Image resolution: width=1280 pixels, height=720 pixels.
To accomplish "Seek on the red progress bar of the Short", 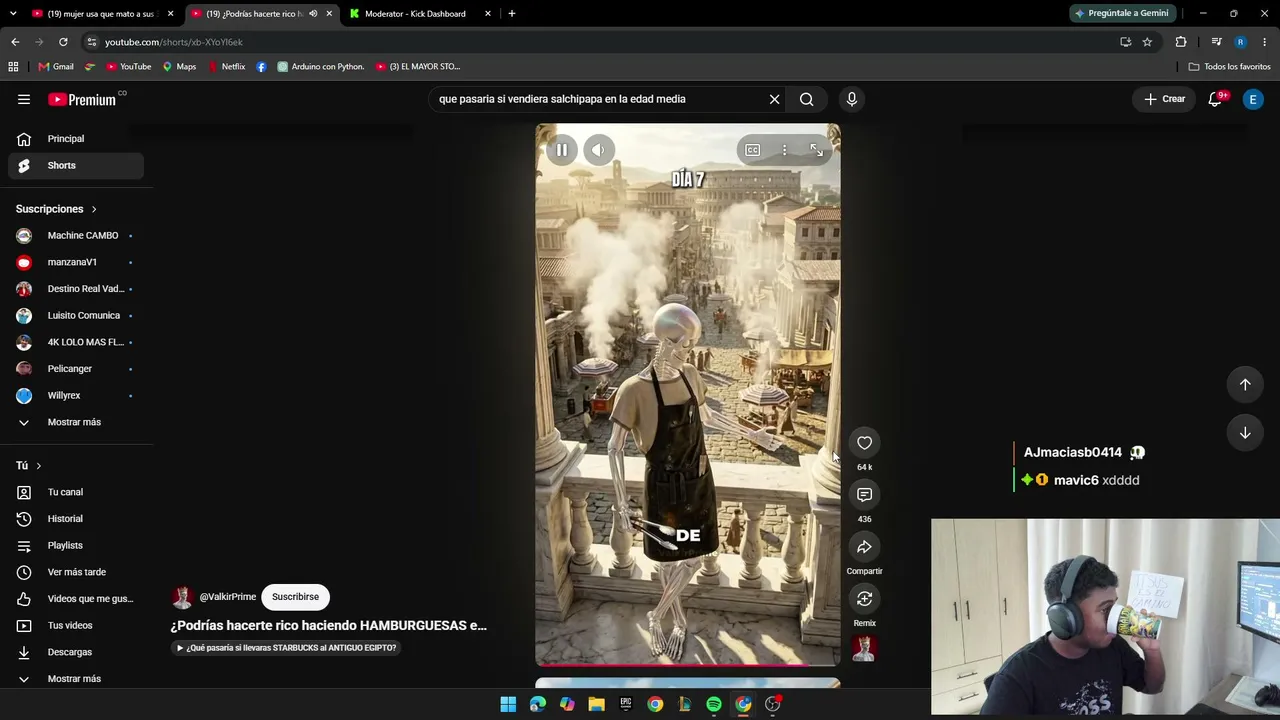I will (x=688, y=664).
